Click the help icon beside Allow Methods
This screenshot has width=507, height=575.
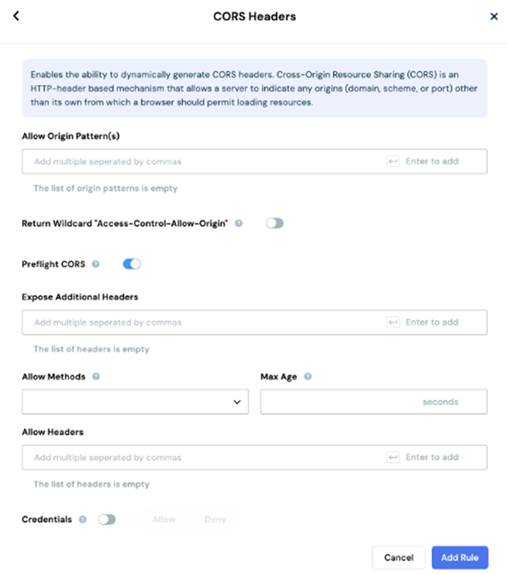[96, 376]
